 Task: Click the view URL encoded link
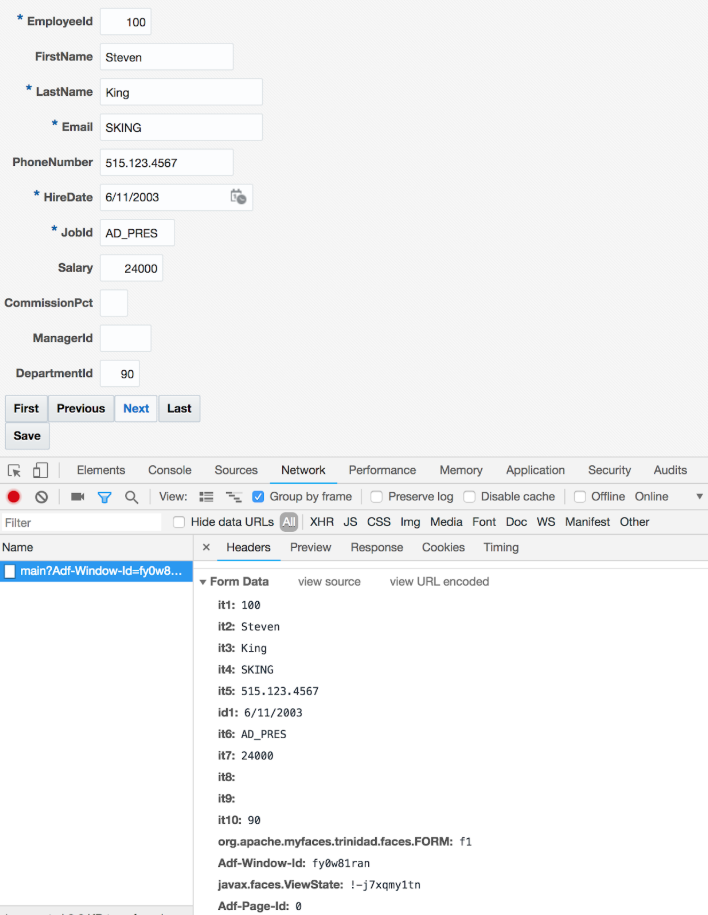[x=440, y=582]
